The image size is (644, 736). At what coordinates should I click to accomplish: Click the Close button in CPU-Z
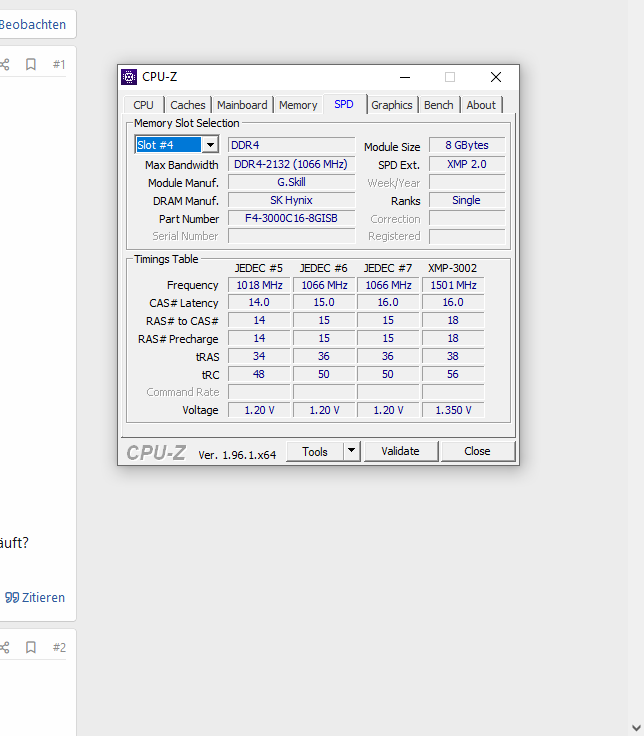tap(477, 451)
